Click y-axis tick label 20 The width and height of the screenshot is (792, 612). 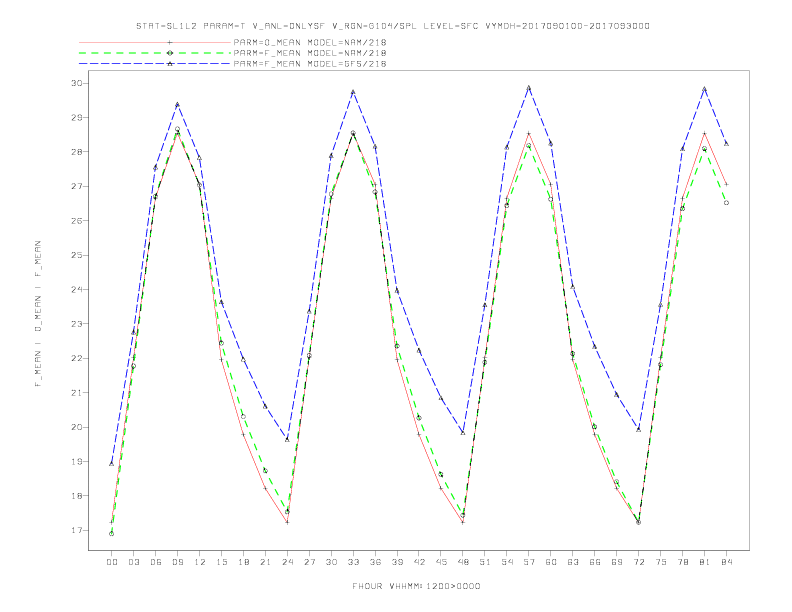pos(77,427)
